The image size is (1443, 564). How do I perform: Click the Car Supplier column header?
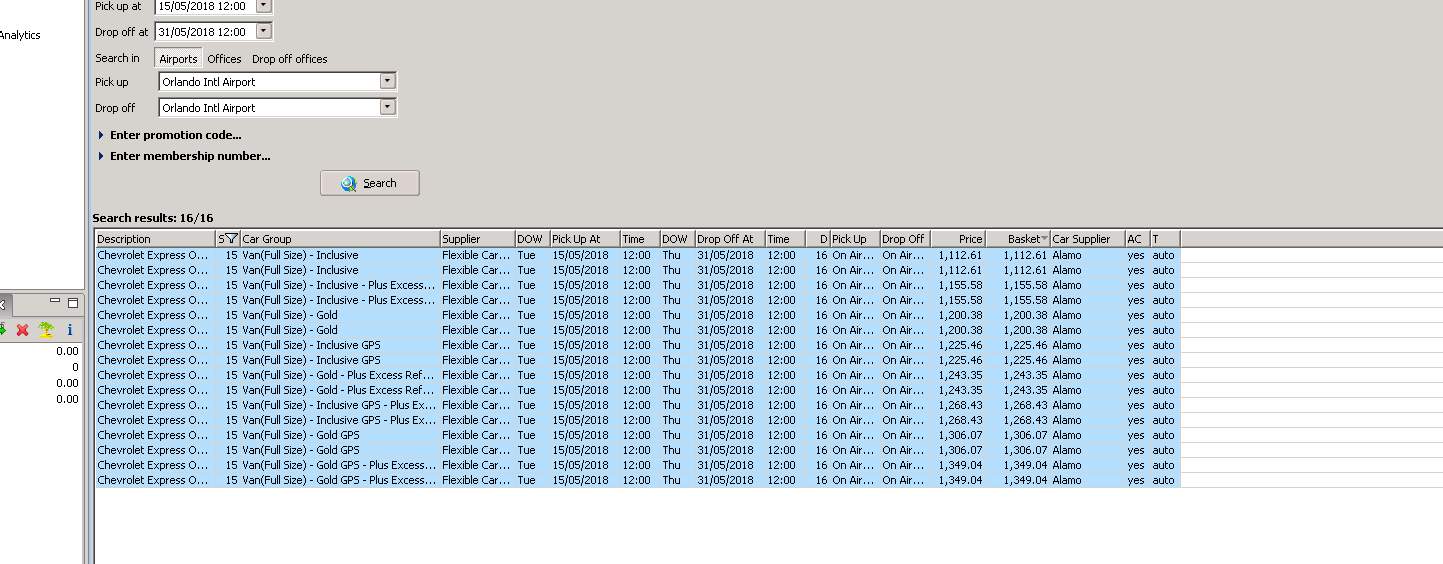point(1087,239)
